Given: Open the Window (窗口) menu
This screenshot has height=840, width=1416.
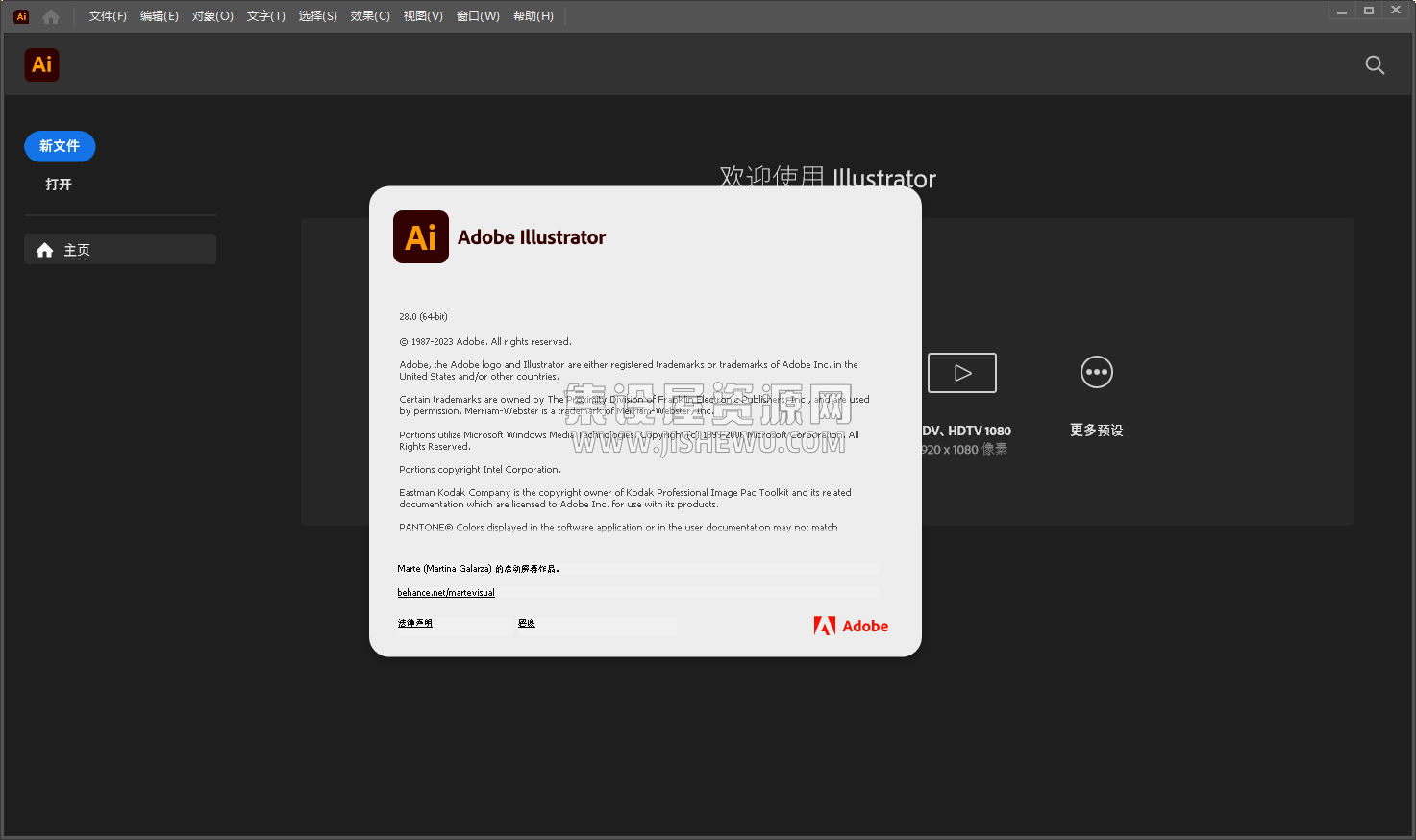Looking at the screenshot, I should 478,16.
